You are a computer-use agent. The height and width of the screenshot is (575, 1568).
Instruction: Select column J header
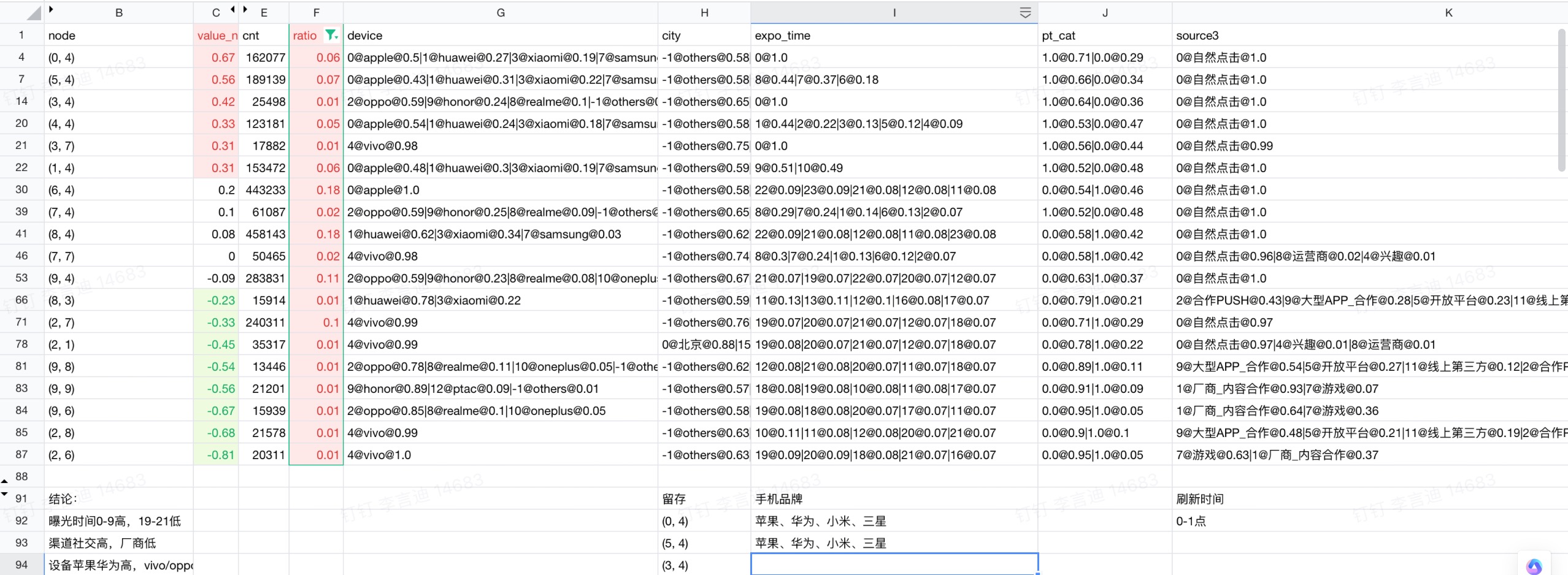coord(1104,13)
